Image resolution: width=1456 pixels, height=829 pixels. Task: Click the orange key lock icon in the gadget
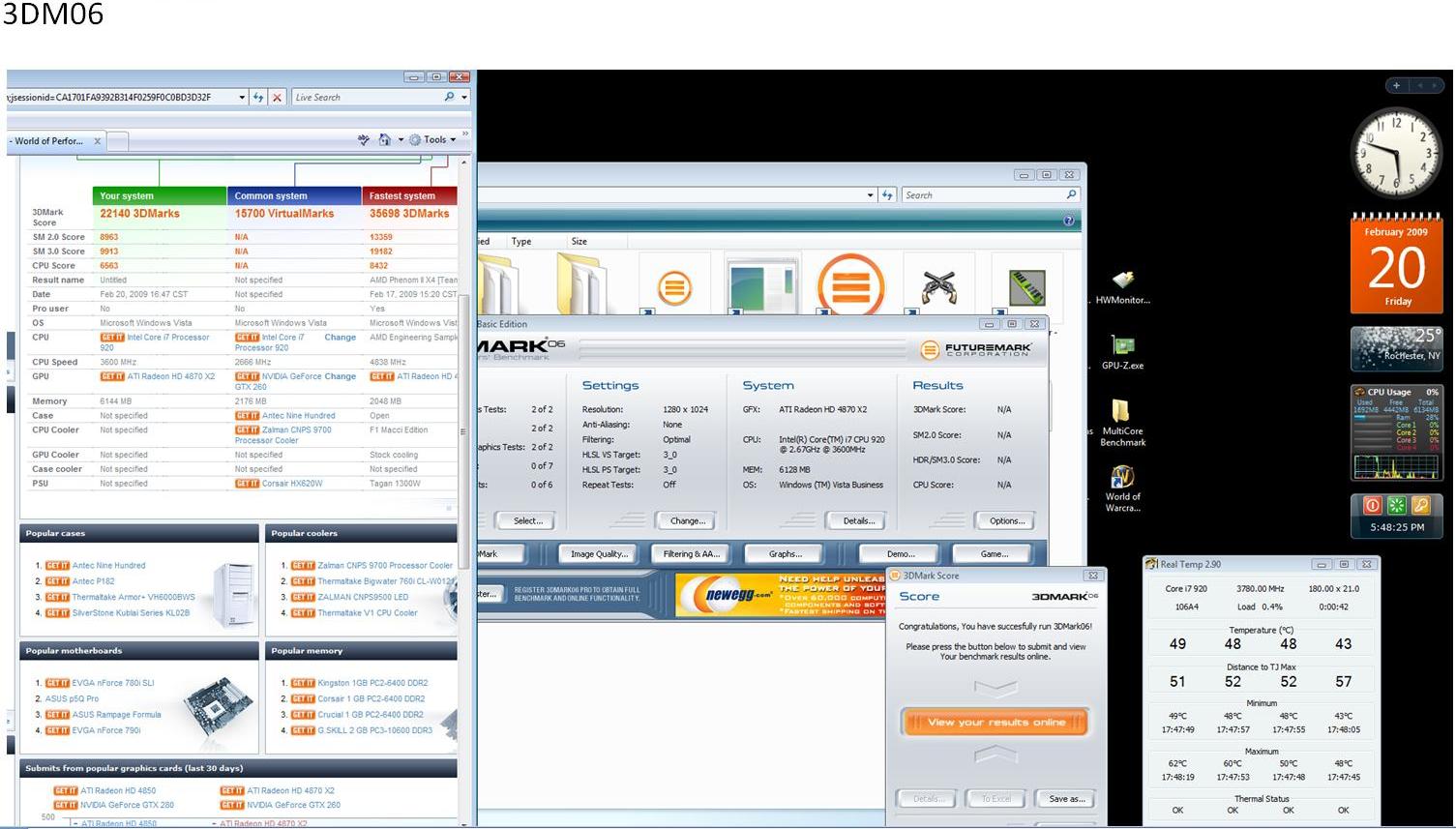1420,504
